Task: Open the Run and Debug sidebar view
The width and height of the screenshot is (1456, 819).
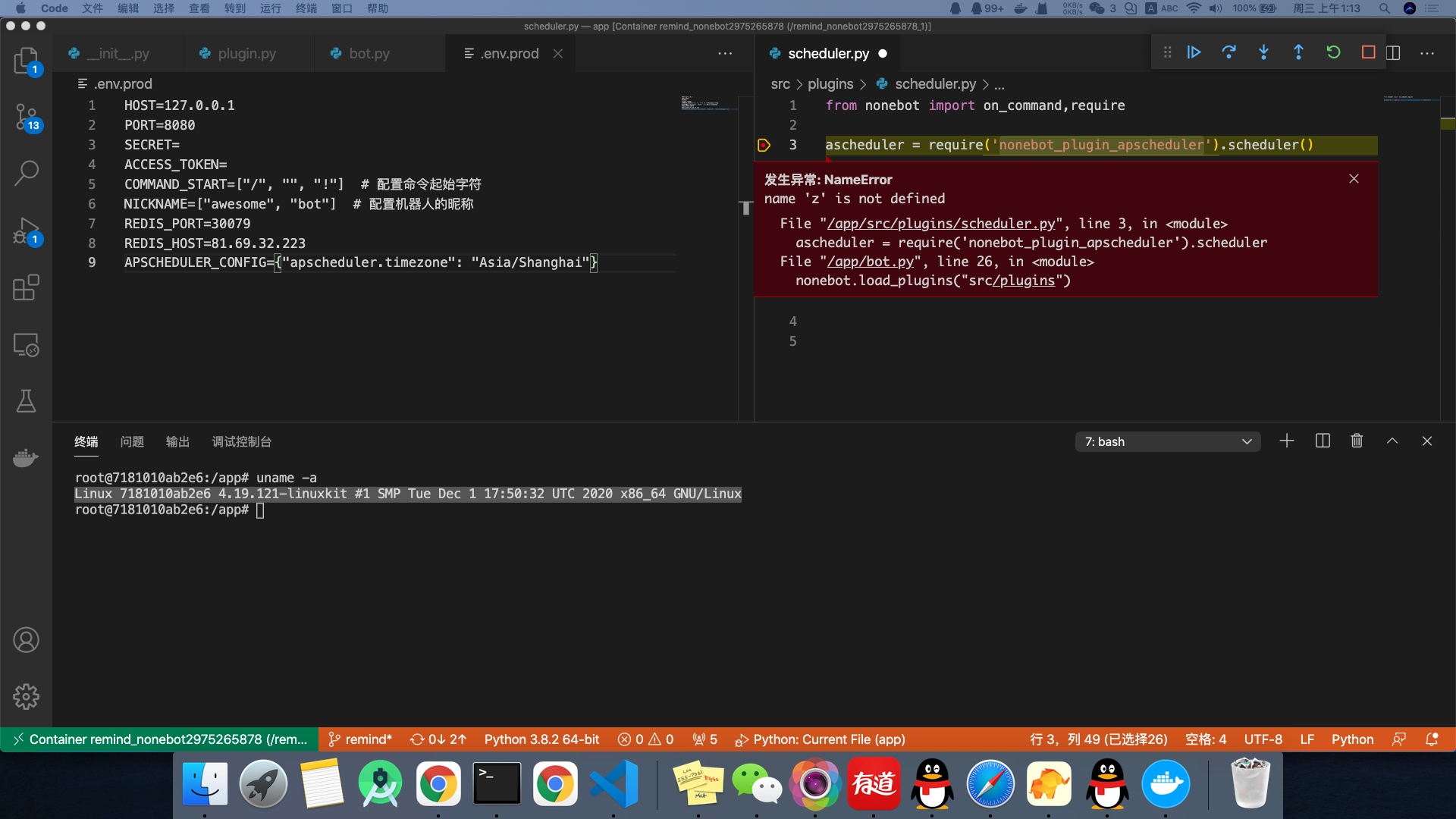Action: tap(27, 231)
